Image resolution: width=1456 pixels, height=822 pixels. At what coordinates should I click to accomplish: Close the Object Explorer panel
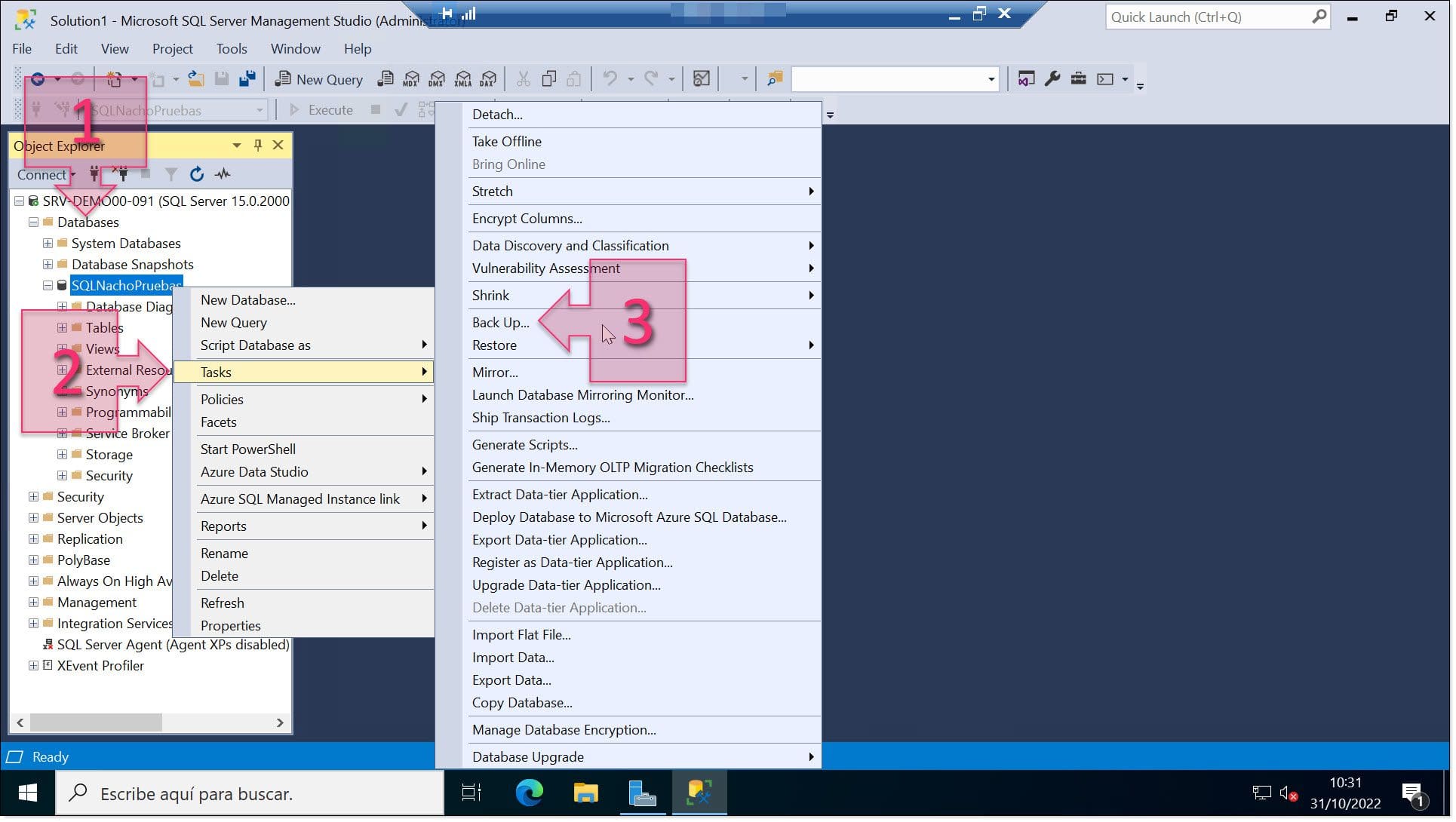pos(278,146)
